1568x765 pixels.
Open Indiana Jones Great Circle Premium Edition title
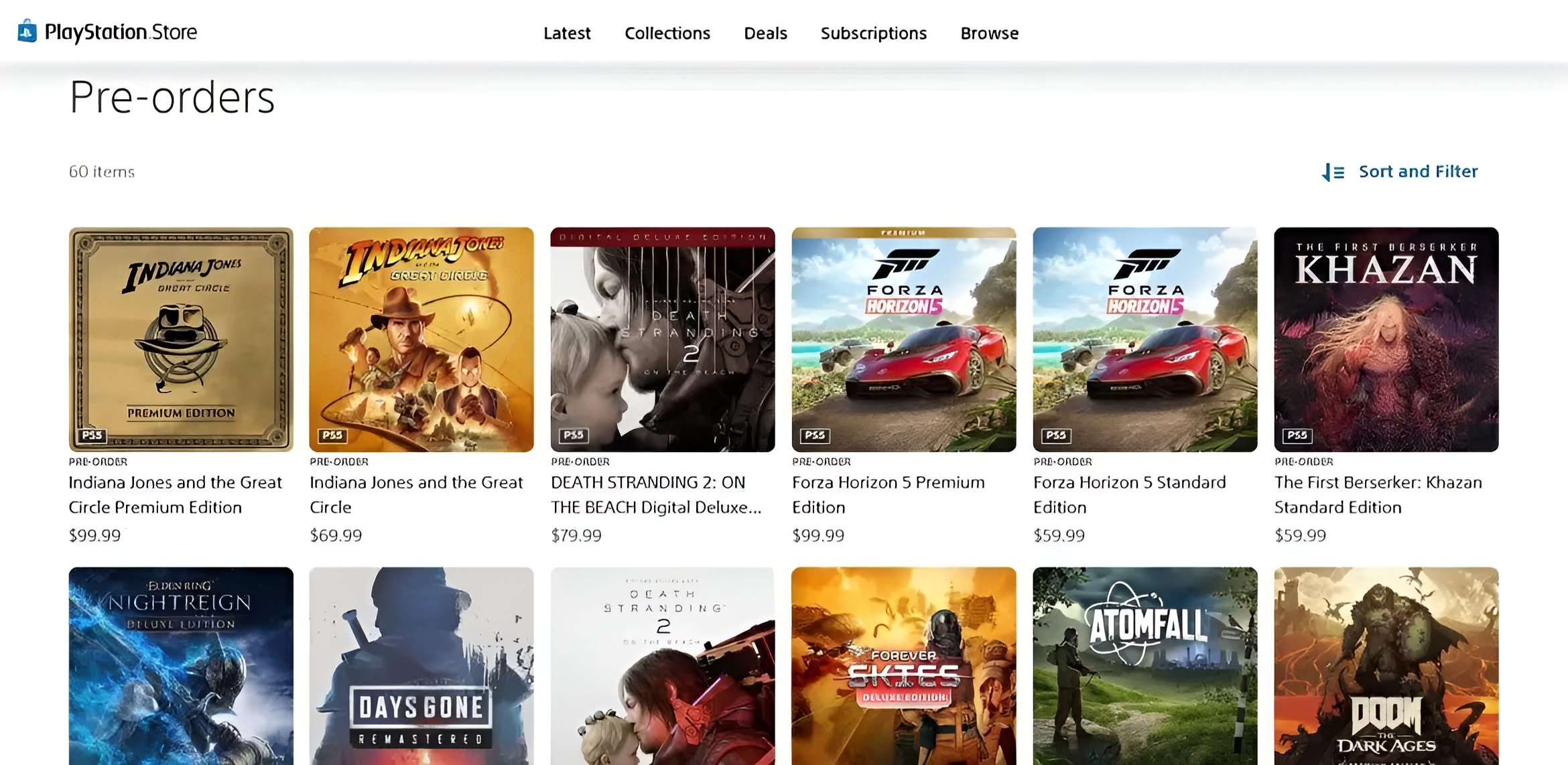pyautogui.click(x=176, y=494)
